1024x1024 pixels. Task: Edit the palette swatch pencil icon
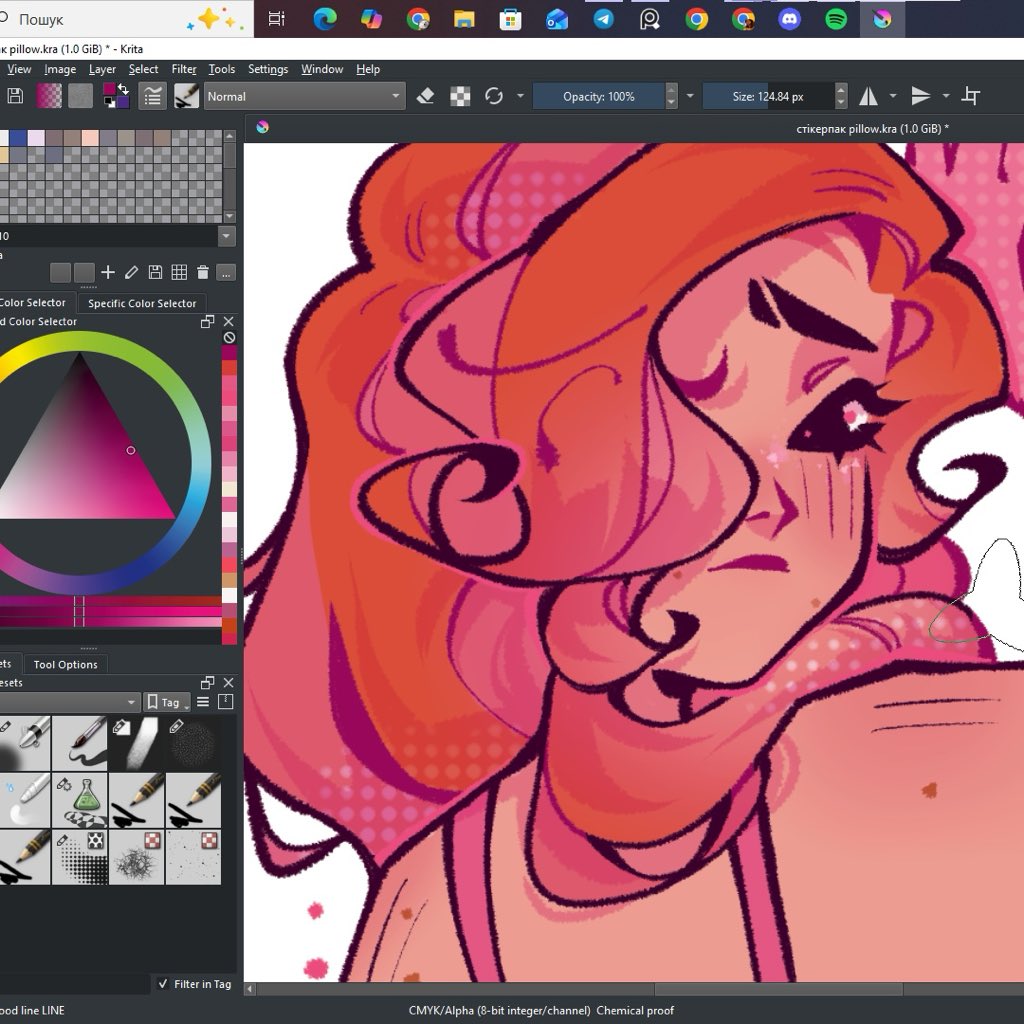131,272
